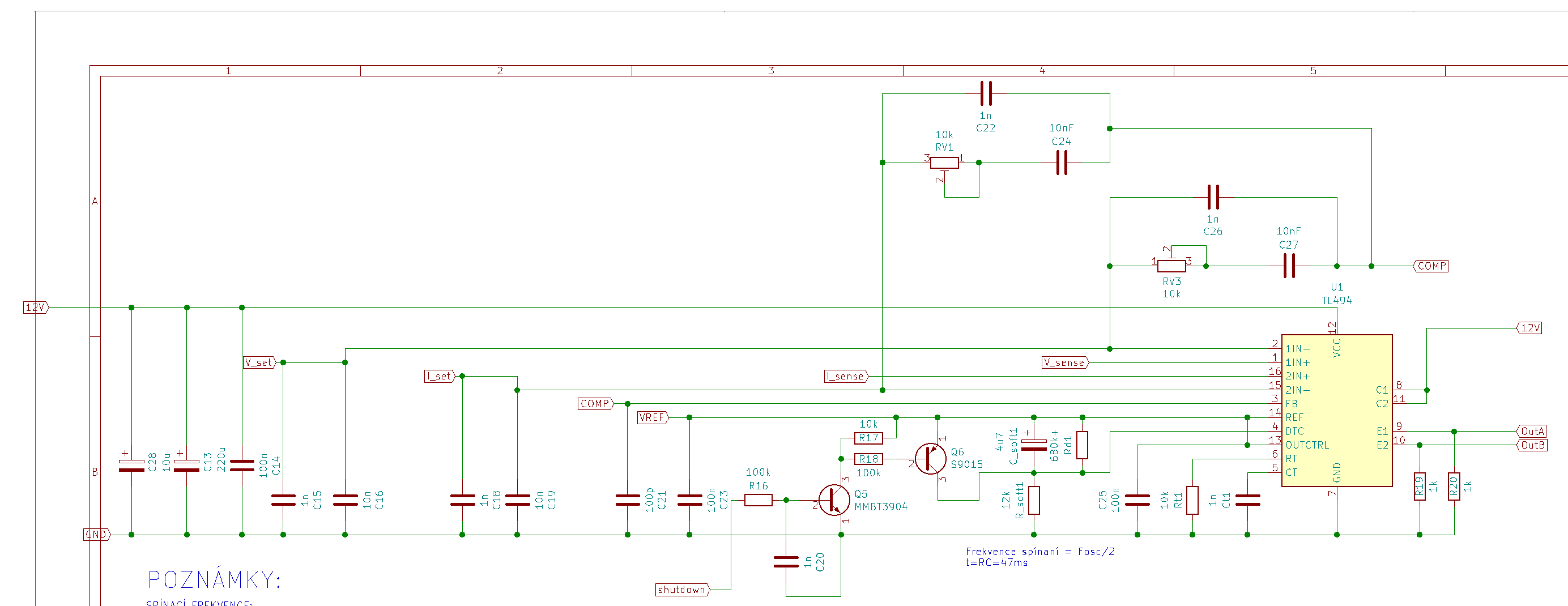Click the V_set label
The image size is (1568, 606).
pos(260,362)
